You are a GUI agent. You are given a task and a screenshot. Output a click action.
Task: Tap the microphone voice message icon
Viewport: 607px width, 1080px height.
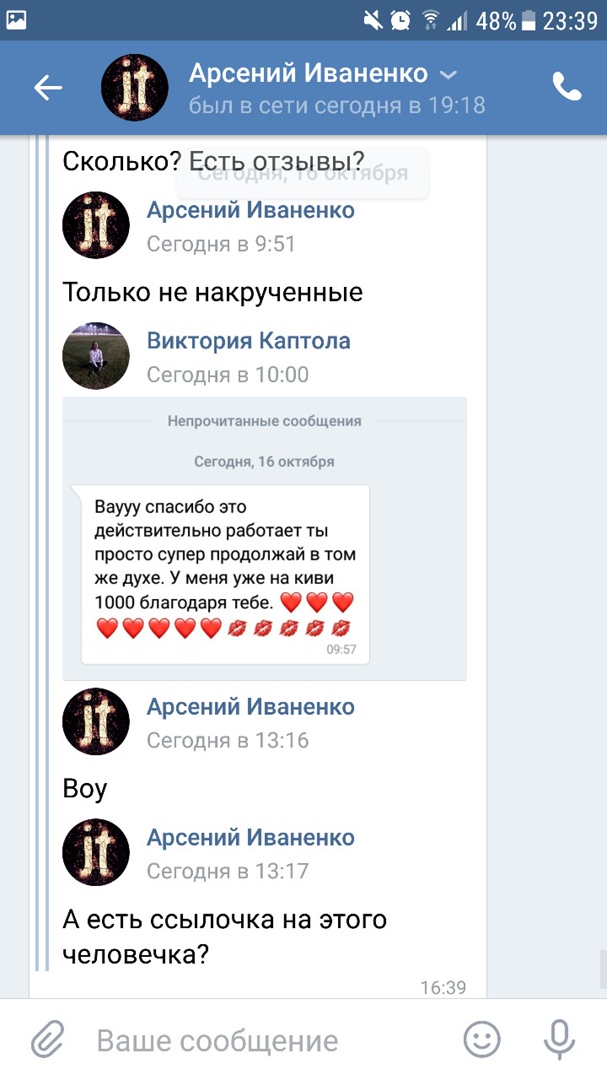click(x=561, y=1040)
